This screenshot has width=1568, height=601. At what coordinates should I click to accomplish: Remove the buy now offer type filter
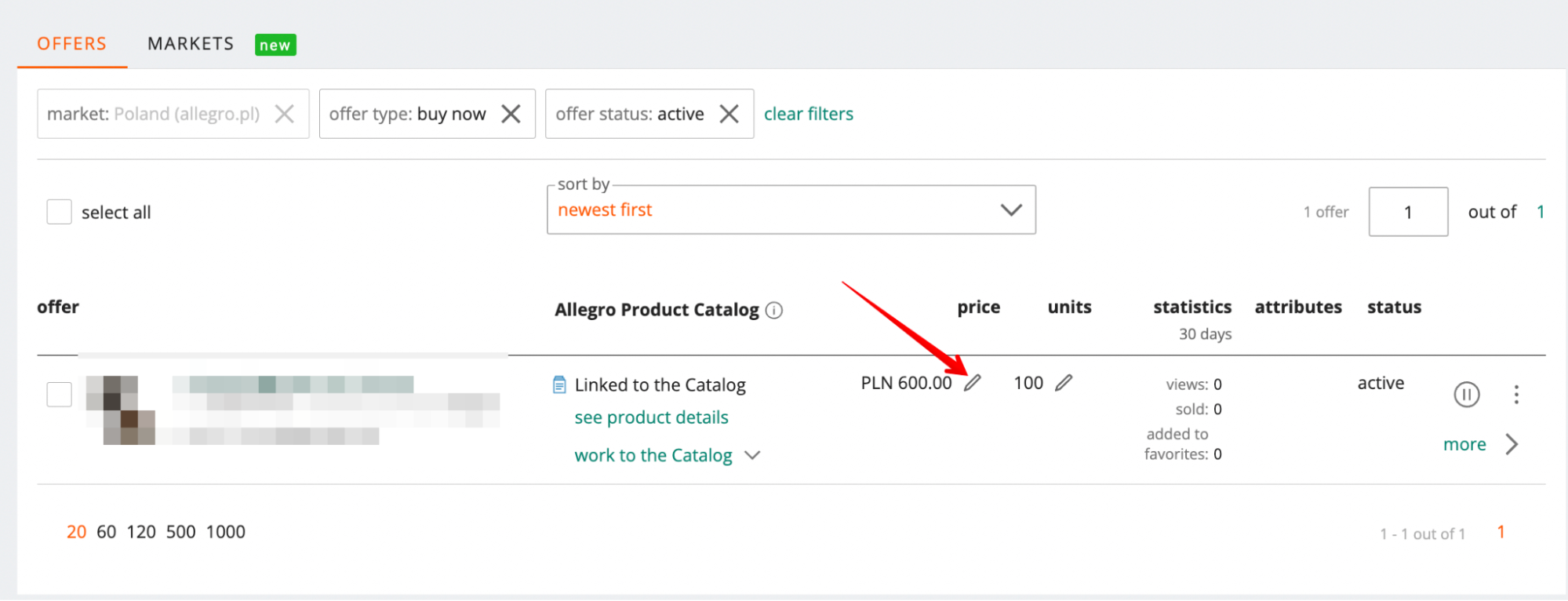coord(511,115)
